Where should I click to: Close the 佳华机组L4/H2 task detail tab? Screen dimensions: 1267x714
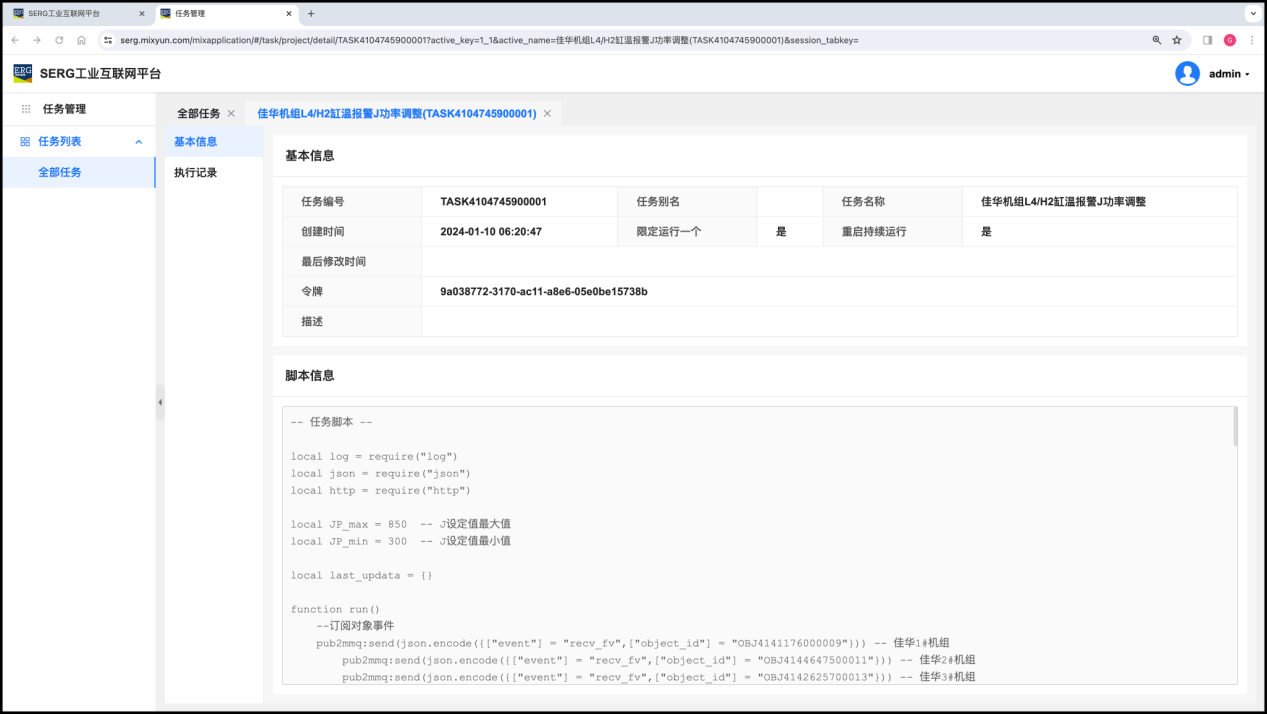(x=547, y=114)
